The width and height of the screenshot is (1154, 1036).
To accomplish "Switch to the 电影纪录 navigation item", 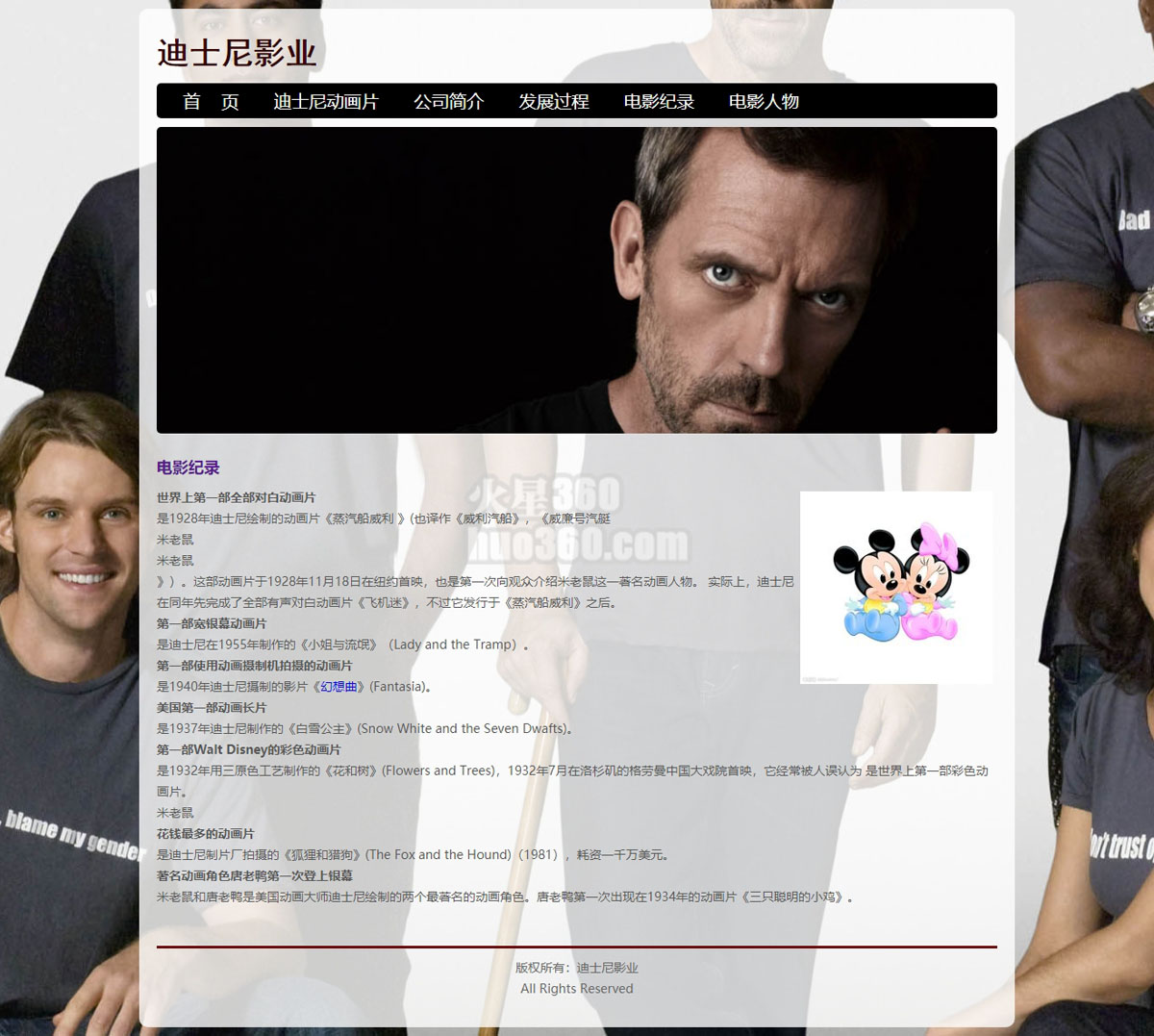I will click(x=659, y=101).
